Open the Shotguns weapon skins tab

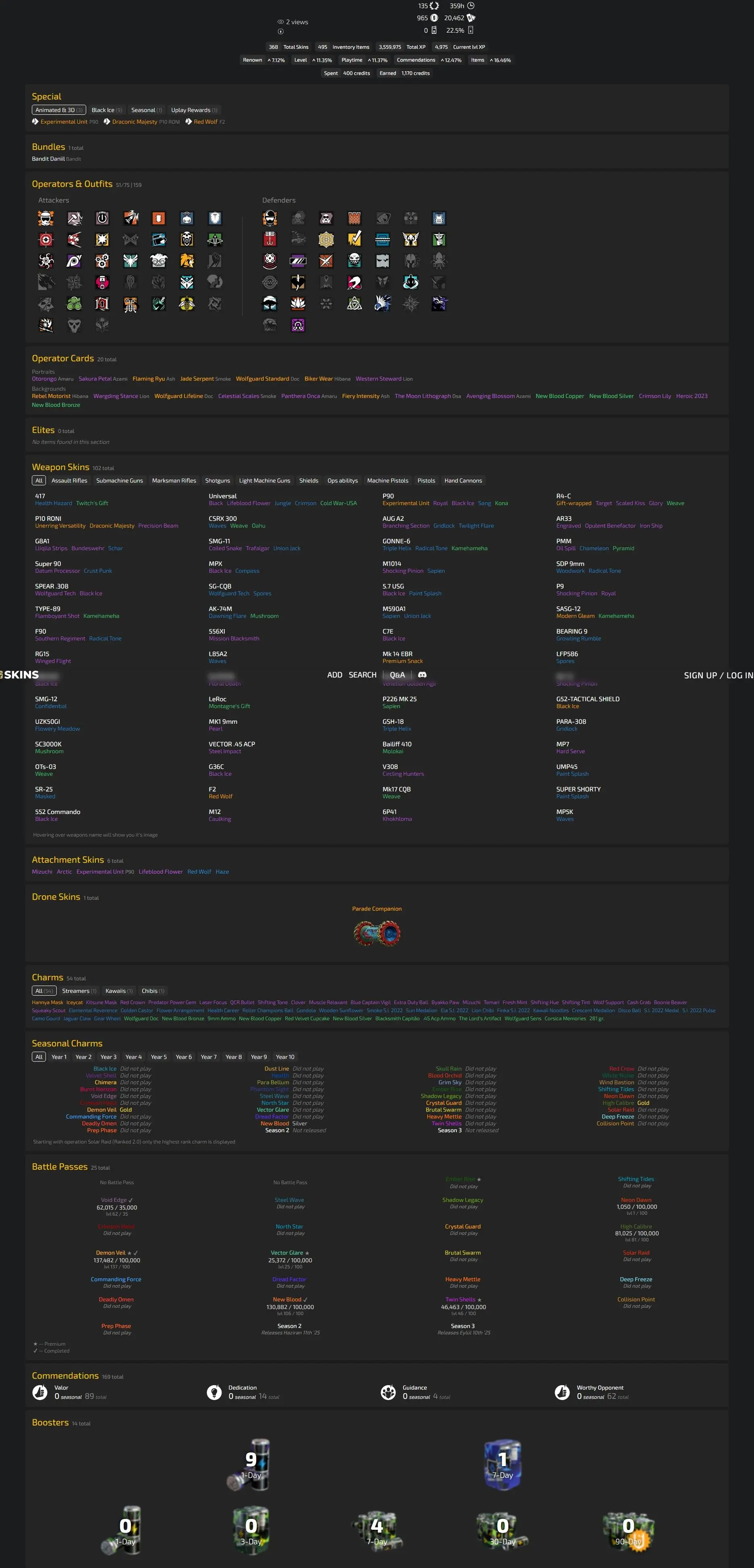coord(217,481)
